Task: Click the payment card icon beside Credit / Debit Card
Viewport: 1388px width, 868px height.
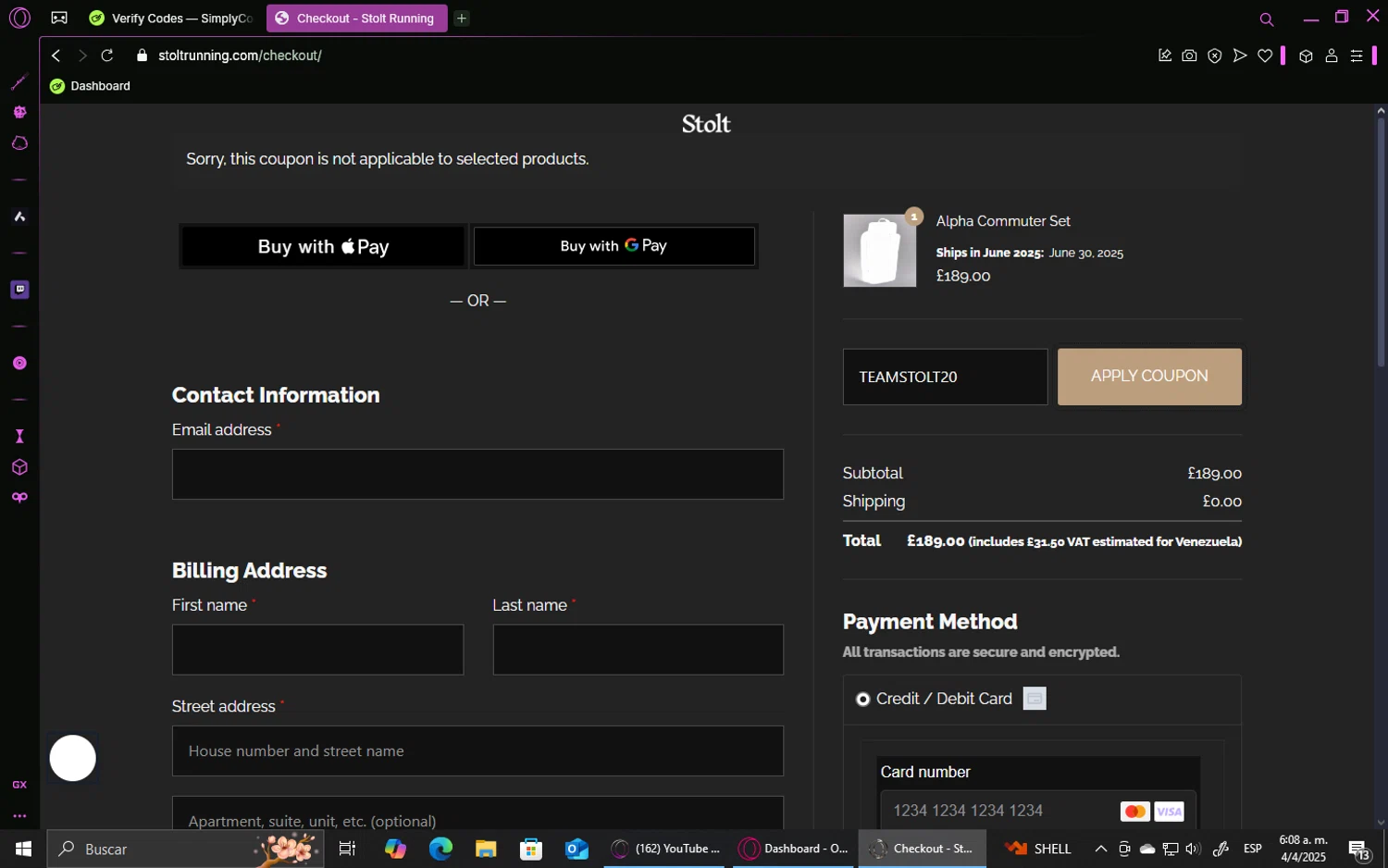Action: pos(1035,699)
